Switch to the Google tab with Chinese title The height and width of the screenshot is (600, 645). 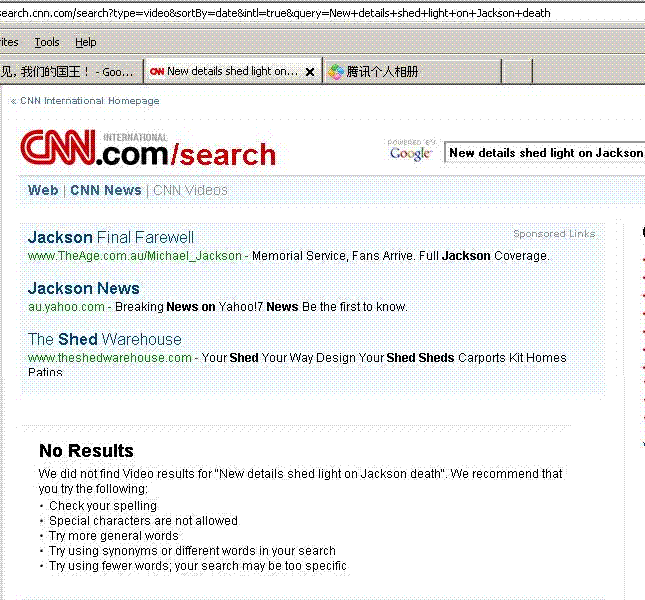pos(70,72)
